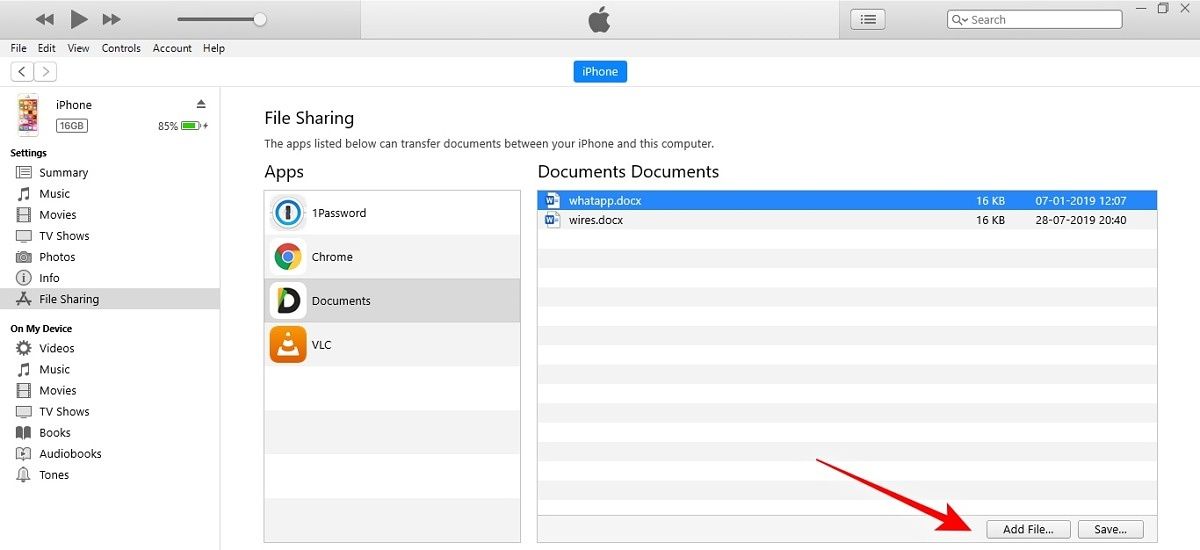
Task: Open Photos in the Settings sidebar
Action: click(57, 257)
